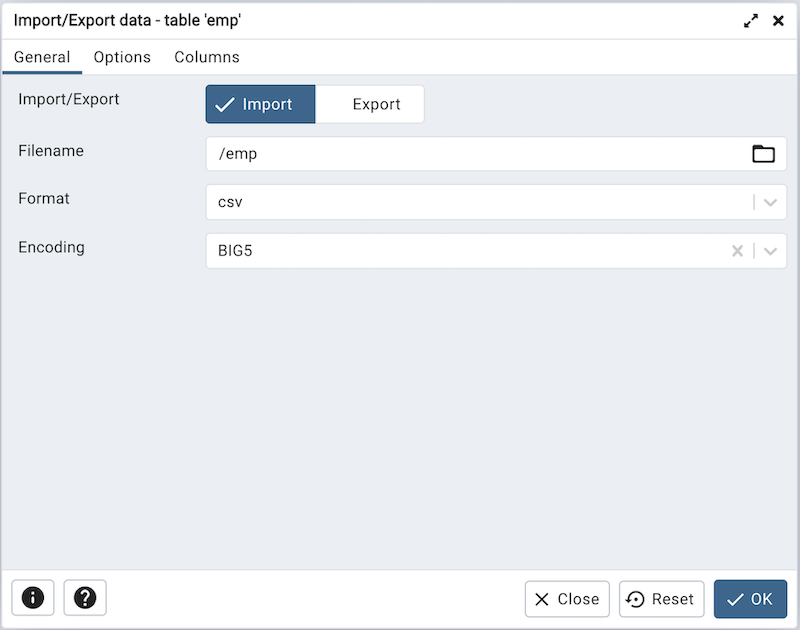This screenshot has height=630, width=800.
Task: Clear the BIG5 encoding with the x icon
Action: 737,250
